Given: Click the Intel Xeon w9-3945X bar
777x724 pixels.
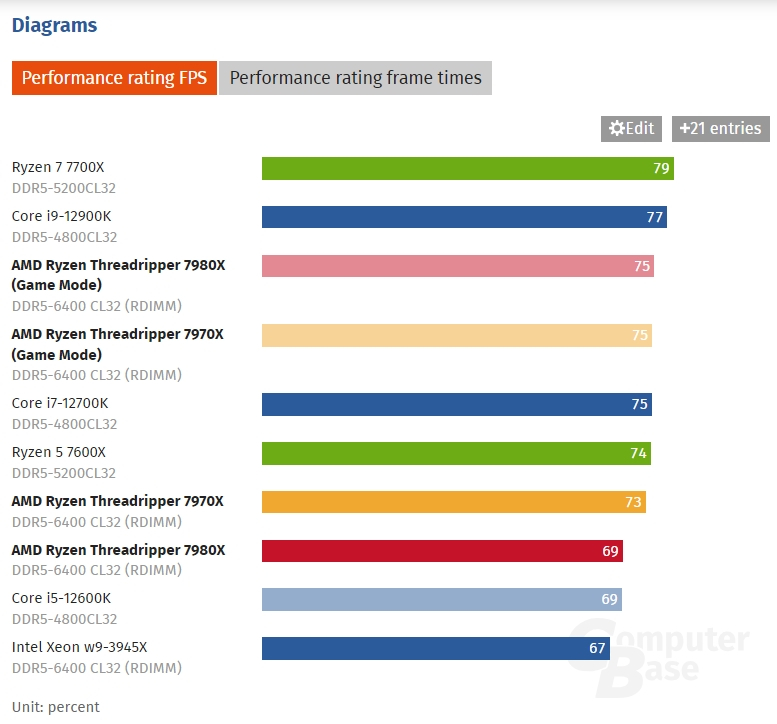Looking at the screenshot, I should [436, 648].
